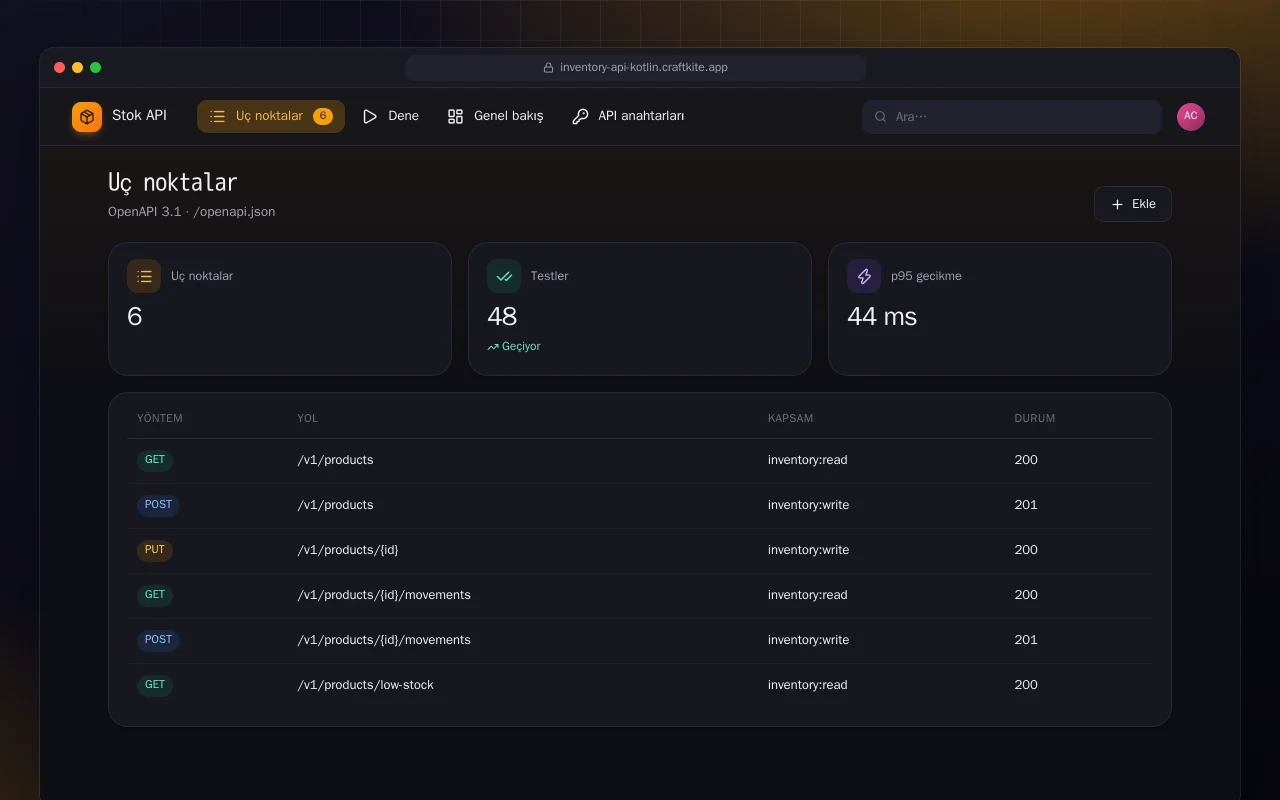Click the orange Stok API cube logo
The height and width of the screenshot is (800, 1280).
[x=87, y=117]
